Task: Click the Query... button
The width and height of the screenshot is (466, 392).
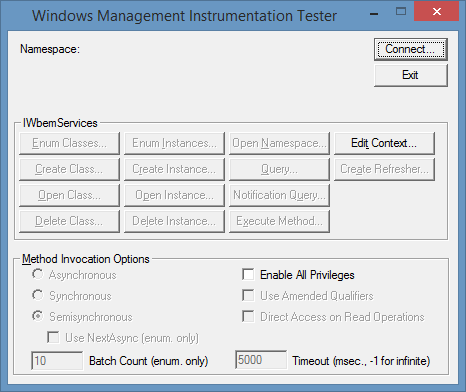Action: (279, 169)
